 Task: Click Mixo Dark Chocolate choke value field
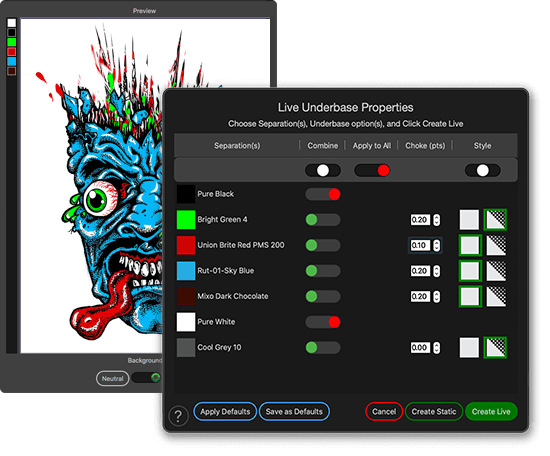tap(420, 296)
